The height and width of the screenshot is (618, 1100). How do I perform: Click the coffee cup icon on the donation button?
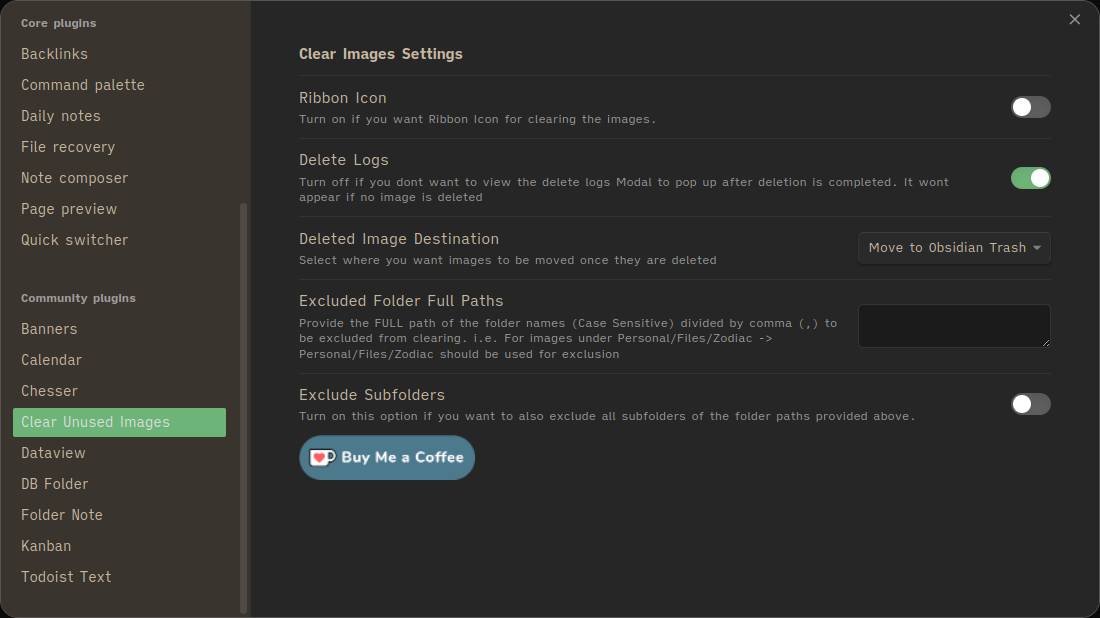(321, 457)
